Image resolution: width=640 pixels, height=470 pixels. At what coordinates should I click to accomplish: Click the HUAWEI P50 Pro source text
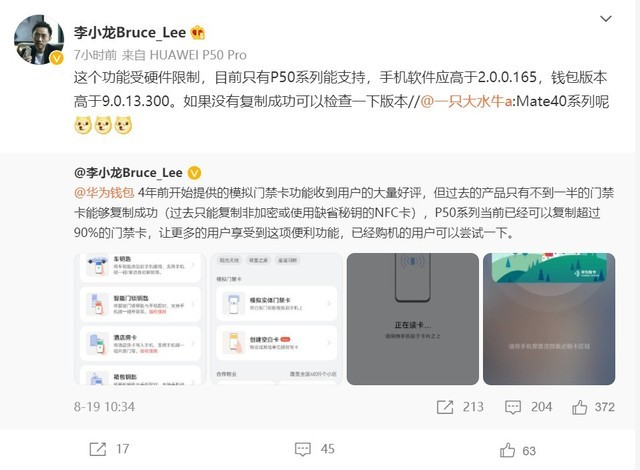198,55
